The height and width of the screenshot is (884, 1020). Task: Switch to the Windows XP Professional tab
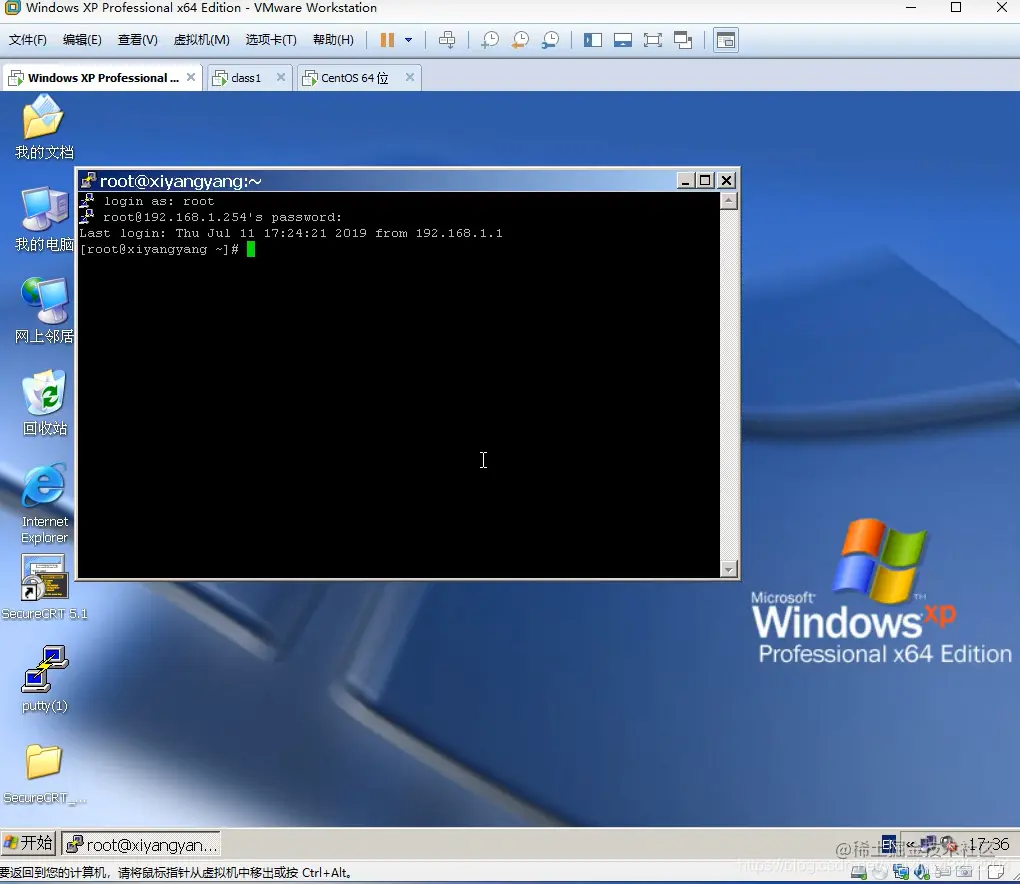101,78
